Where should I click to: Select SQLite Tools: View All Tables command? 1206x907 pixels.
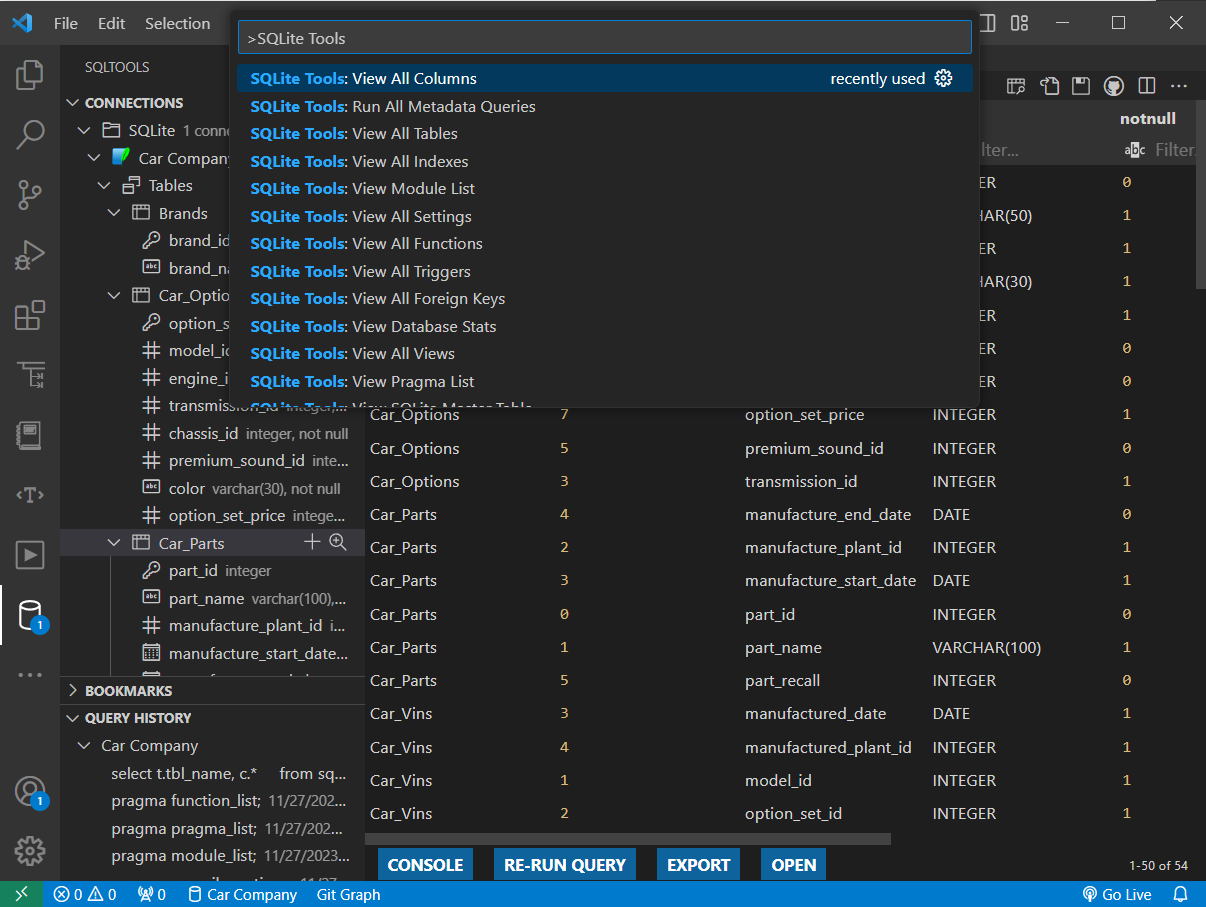(x=604, y=133)
